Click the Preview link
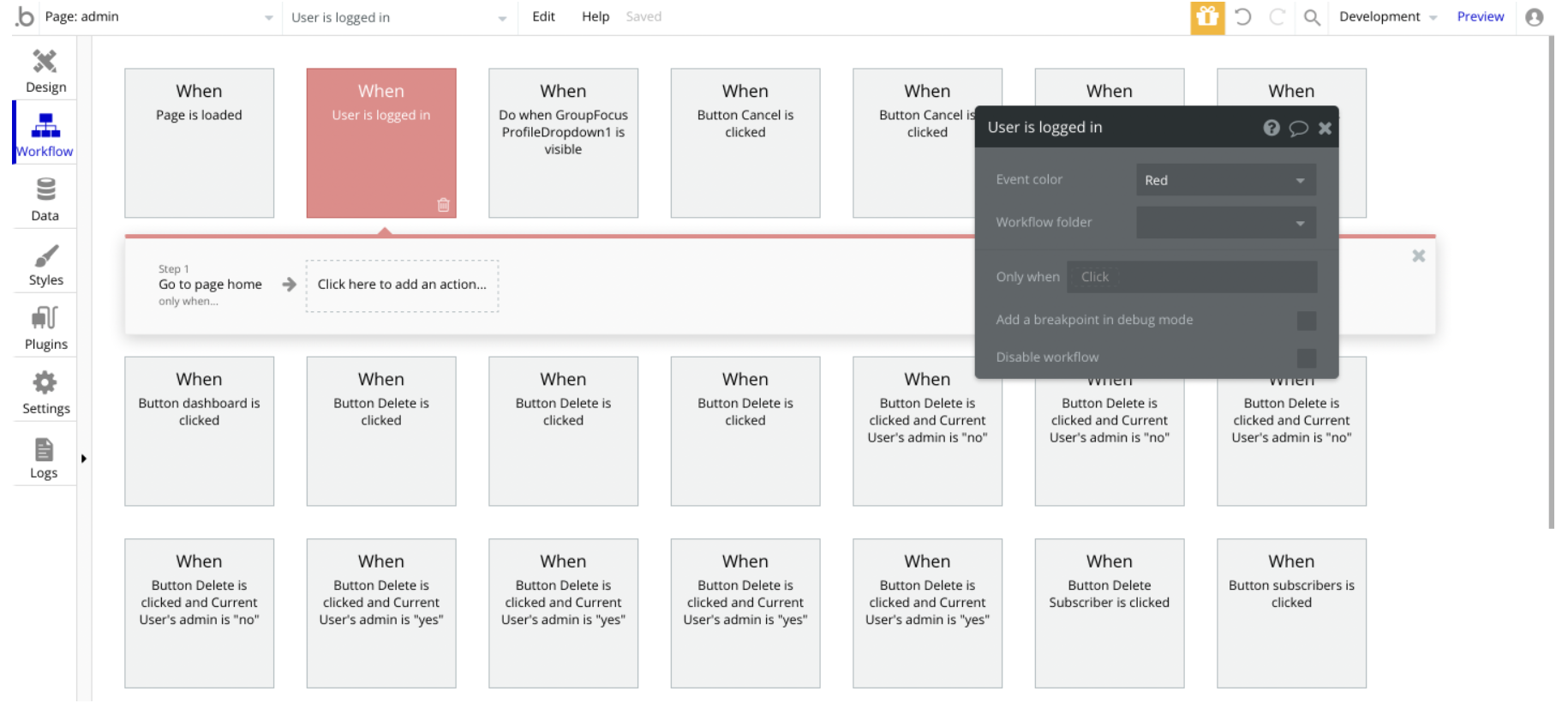 1480,16
